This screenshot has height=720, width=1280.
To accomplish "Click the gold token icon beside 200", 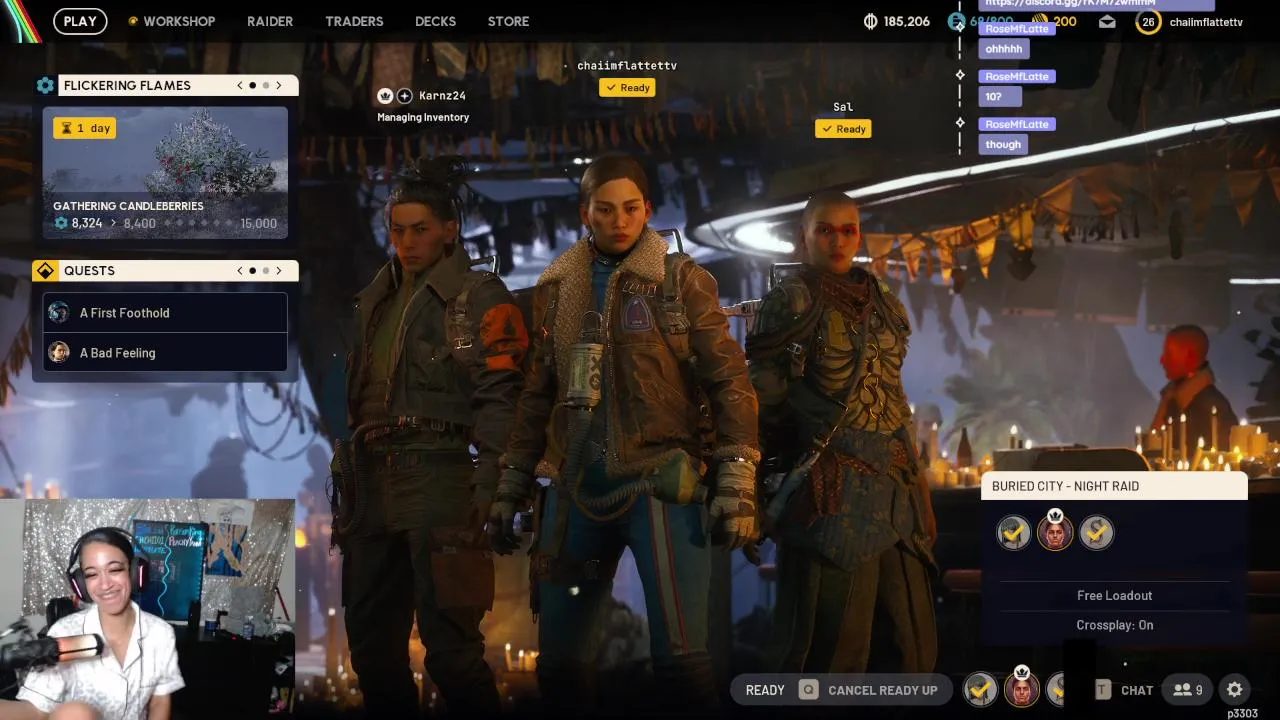I will [1039, 21].
